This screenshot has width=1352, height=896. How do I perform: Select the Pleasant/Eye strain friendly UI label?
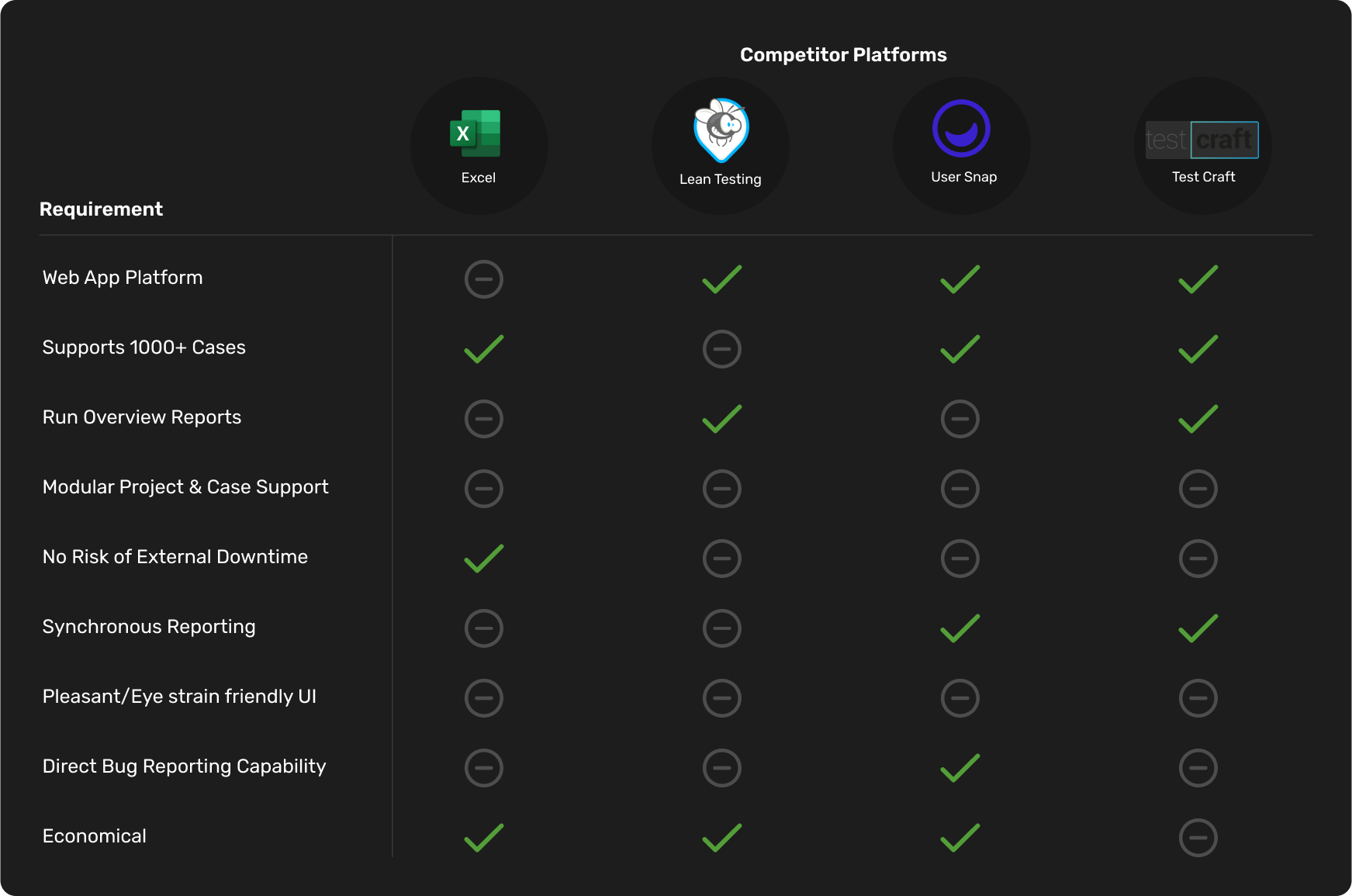coord(179,697)
